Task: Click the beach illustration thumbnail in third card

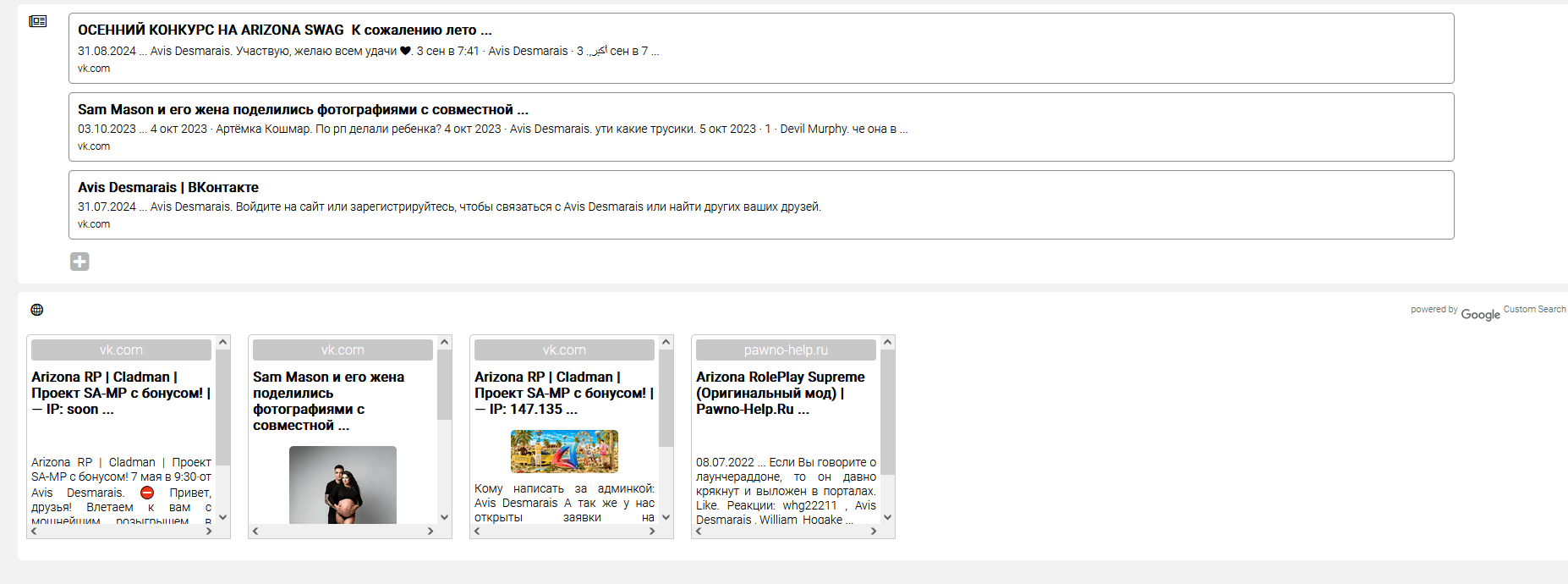Action: pyautogui.click(x=564, y=451)
